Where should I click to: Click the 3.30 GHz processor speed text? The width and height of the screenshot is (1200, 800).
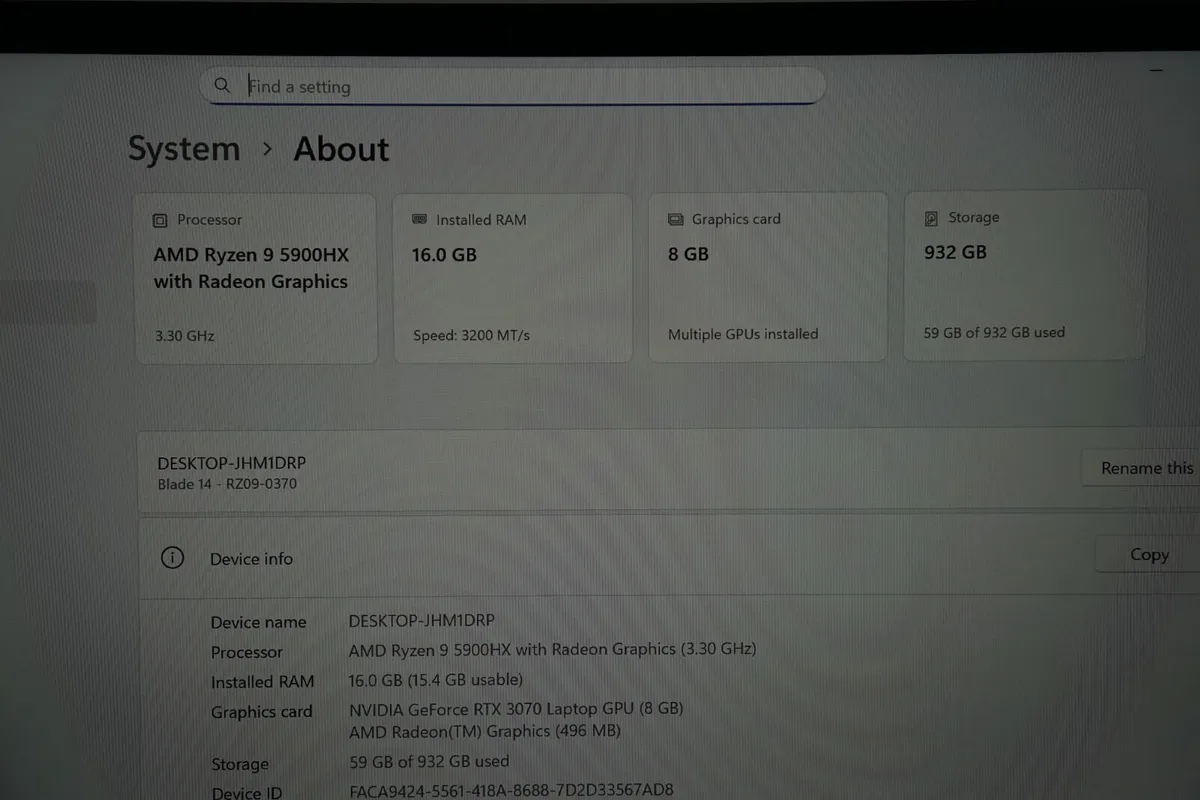tap(185, 336)
